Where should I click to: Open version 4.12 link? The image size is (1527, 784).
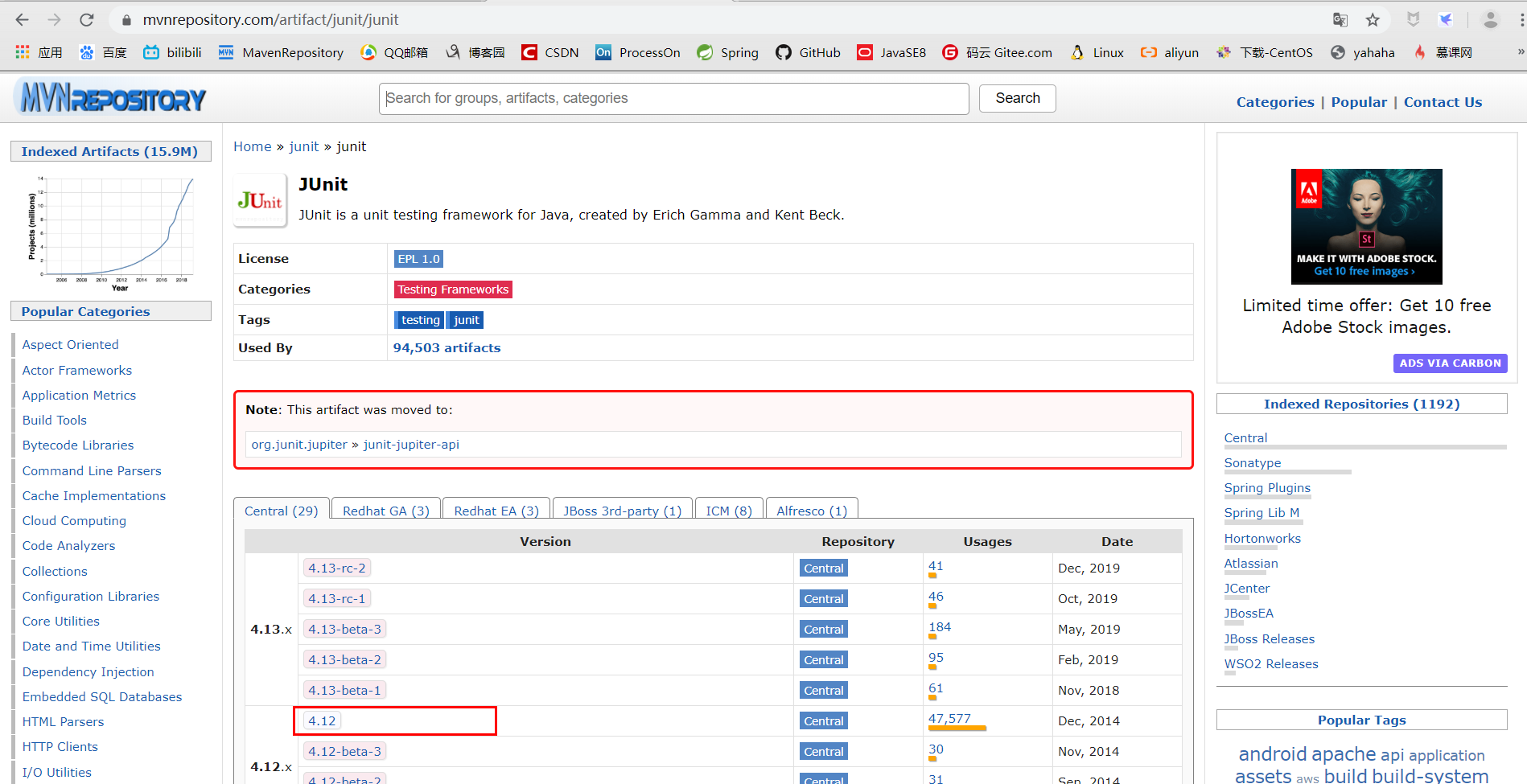tap(322, 720)
